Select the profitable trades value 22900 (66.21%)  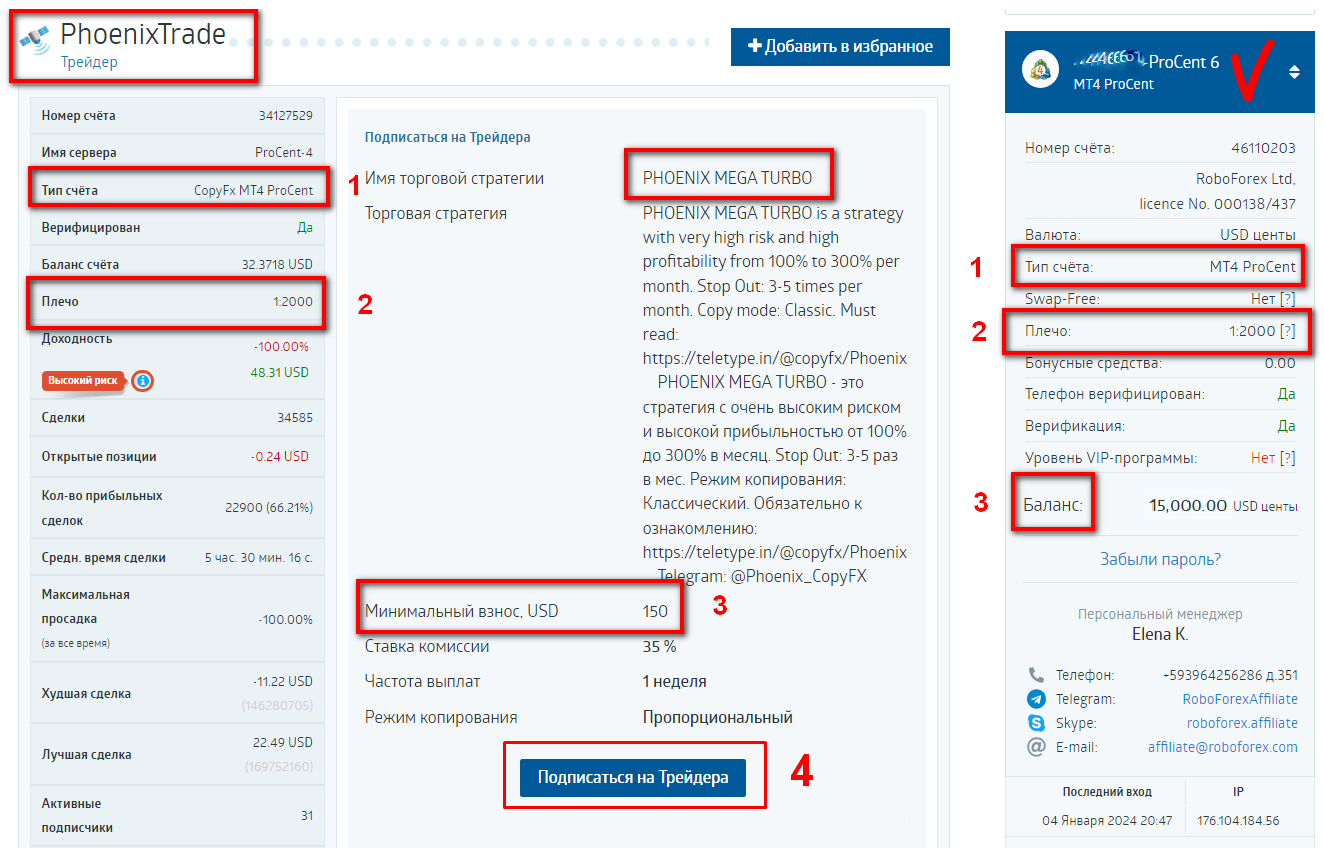[x=269, y=508]
